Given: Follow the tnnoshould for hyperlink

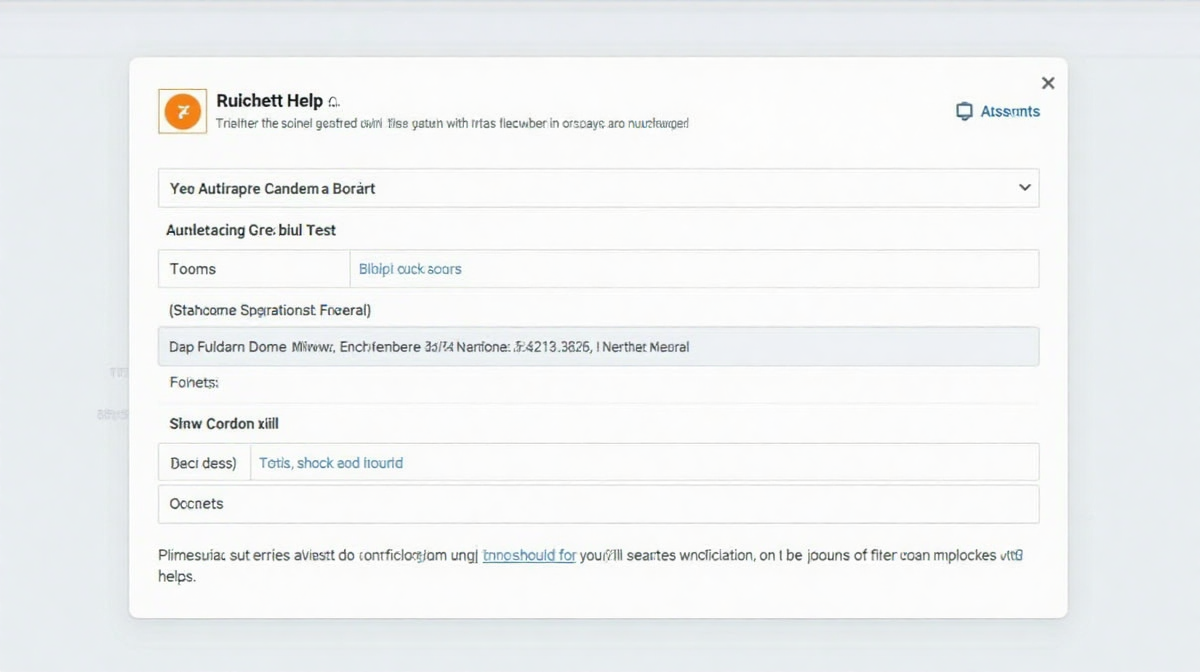Looking at the screenshot, I should point(529,555).
